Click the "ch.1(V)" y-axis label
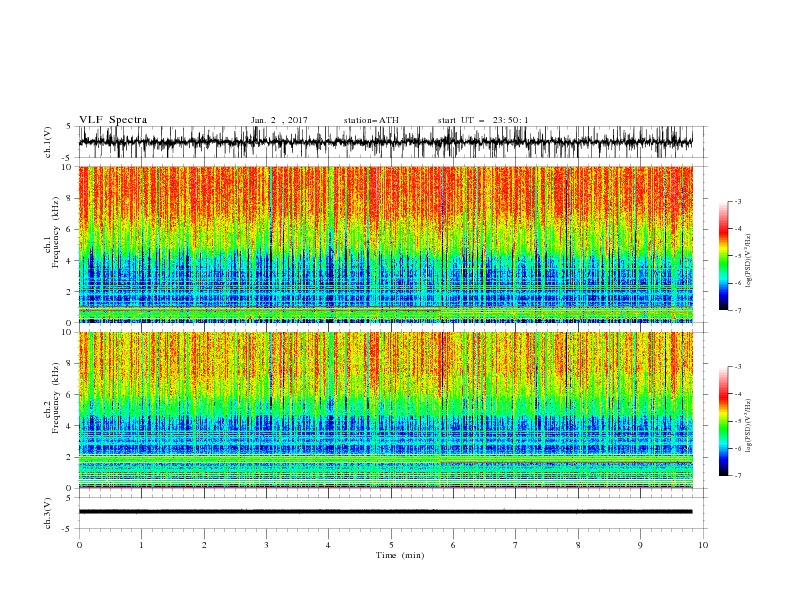Viewport: 792px width, 612px height. 48,142
